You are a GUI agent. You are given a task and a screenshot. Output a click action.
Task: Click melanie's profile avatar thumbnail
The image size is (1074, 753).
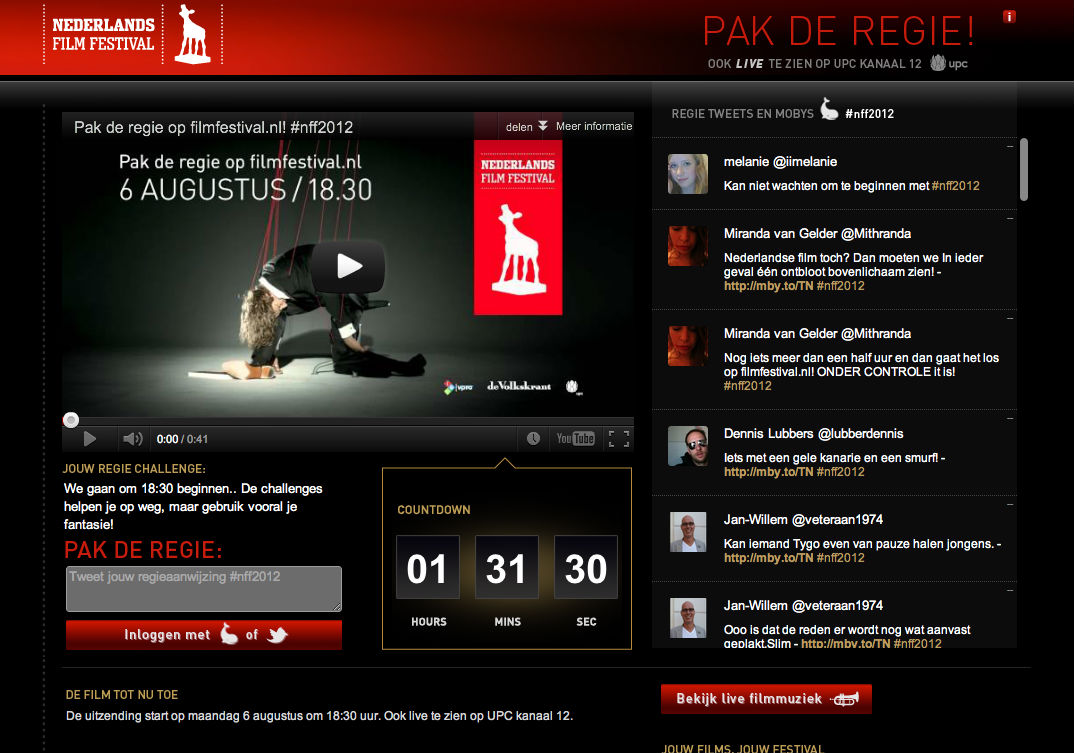coord(687,174)
